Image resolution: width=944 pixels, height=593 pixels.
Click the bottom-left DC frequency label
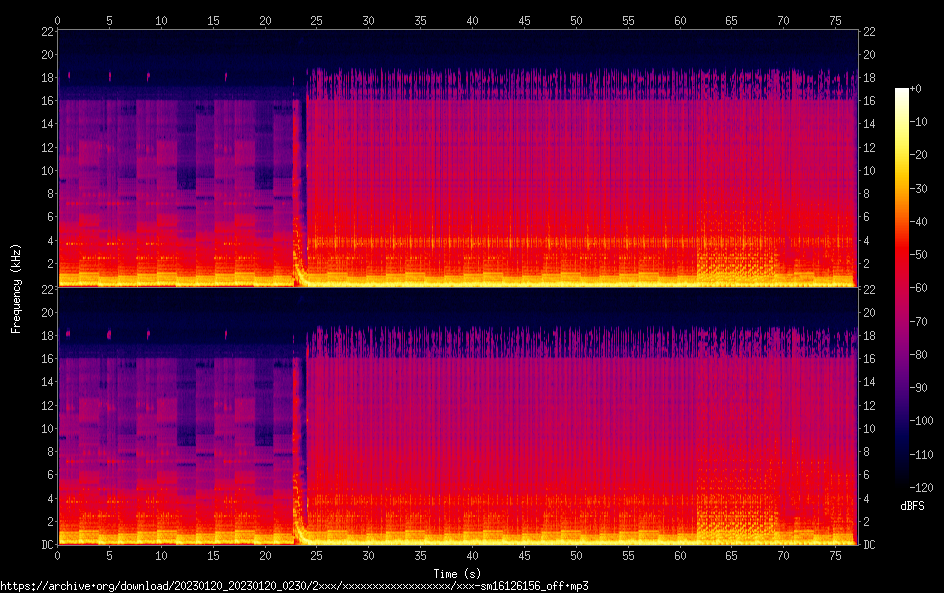tap(46, 545)
